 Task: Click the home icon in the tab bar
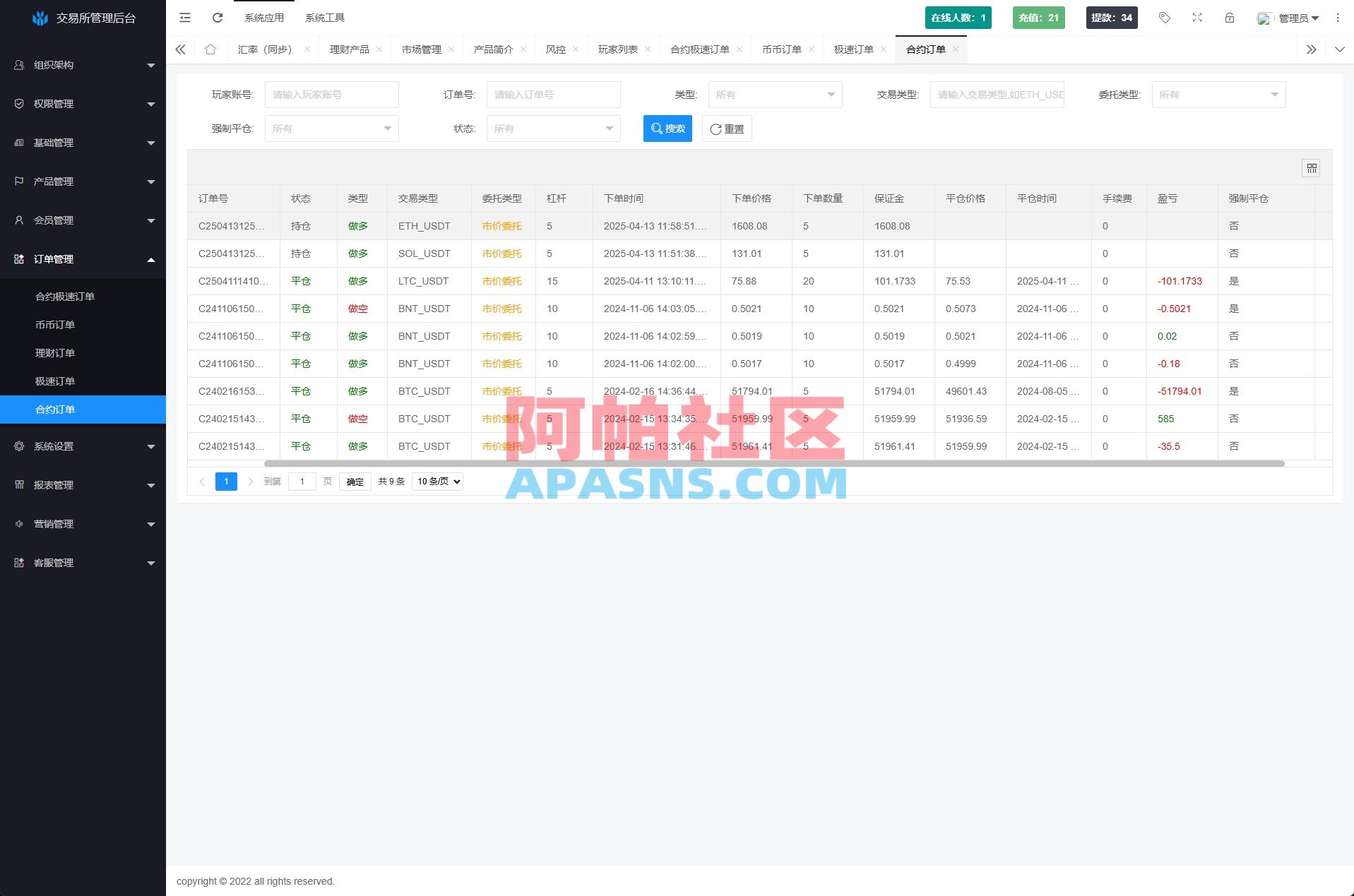coord(210,49)
